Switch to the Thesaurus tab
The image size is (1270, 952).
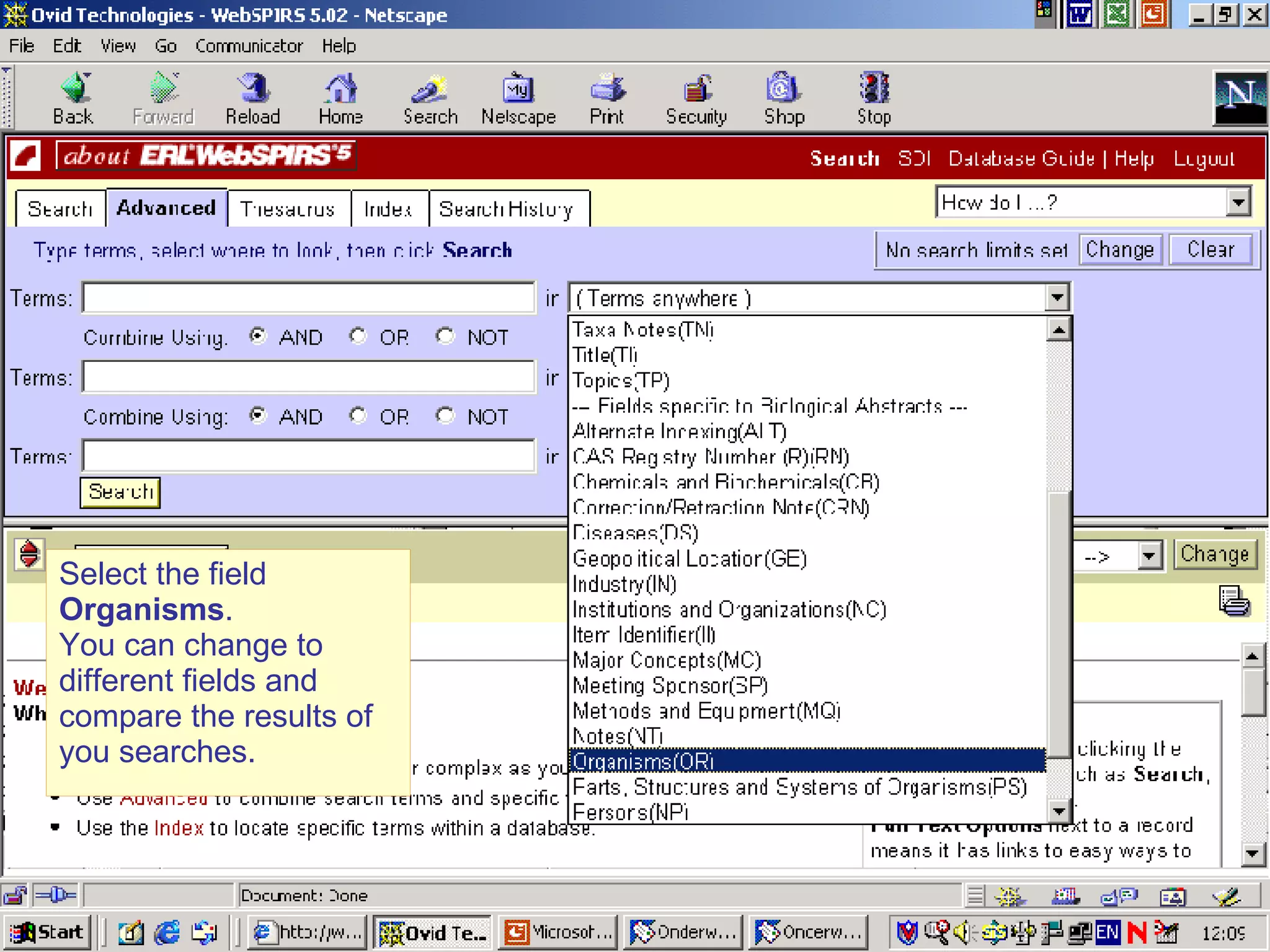click(288, 209)
